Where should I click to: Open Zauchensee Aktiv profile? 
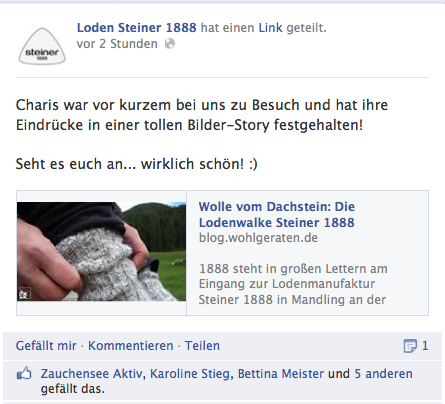click(92, 374)
